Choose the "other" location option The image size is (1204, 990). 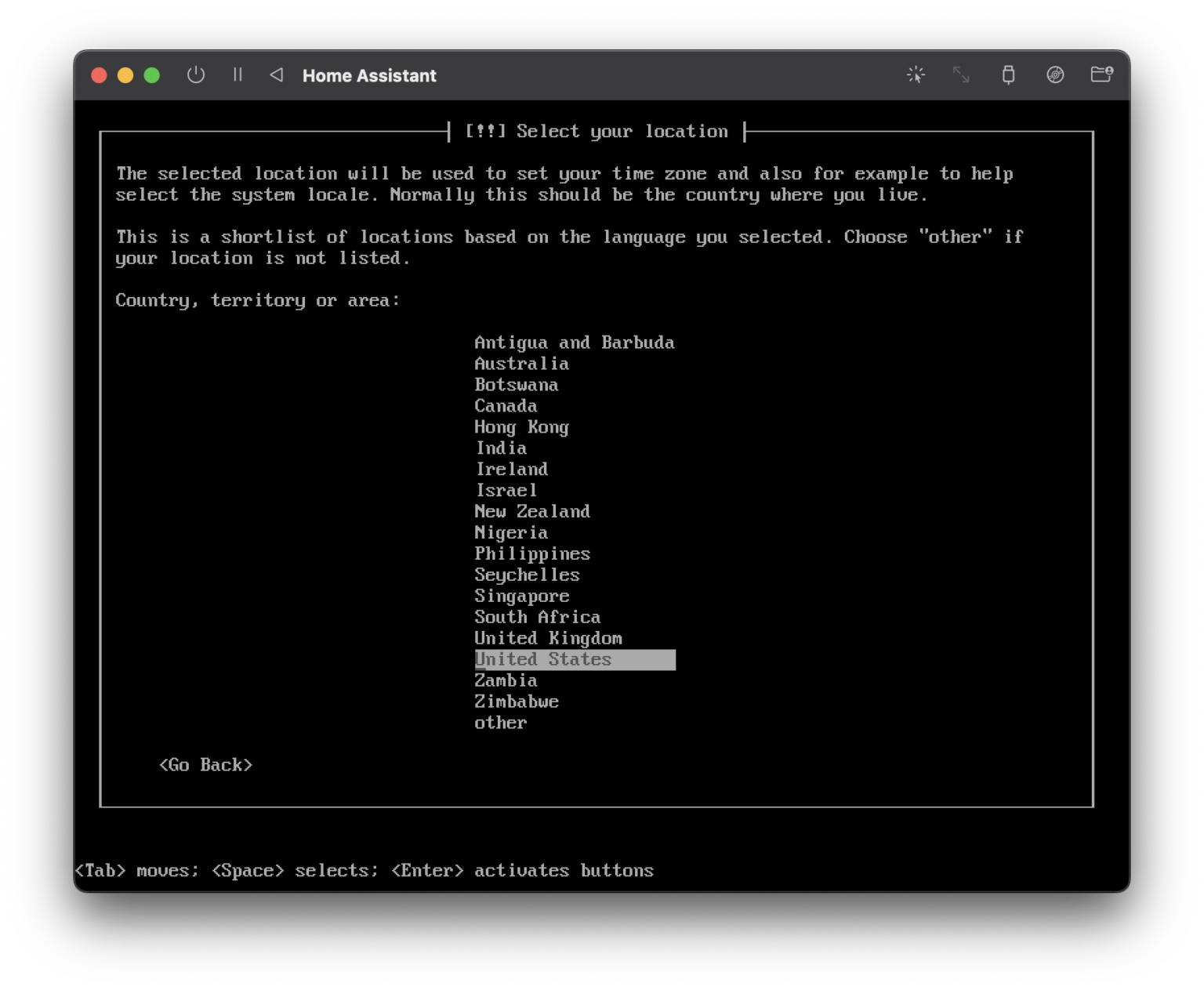500,722
